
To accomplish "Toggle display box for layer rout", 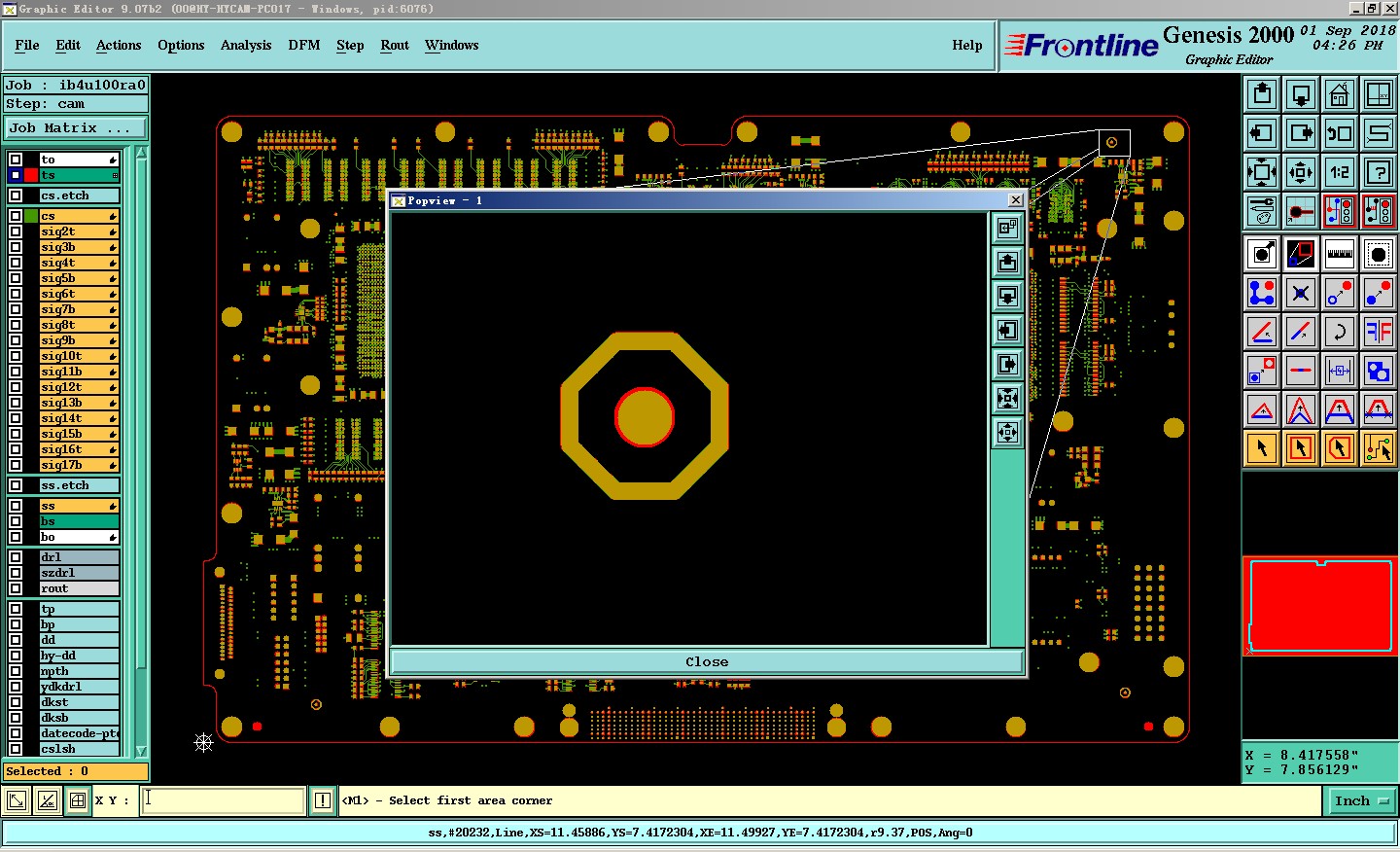I will 16,588.
